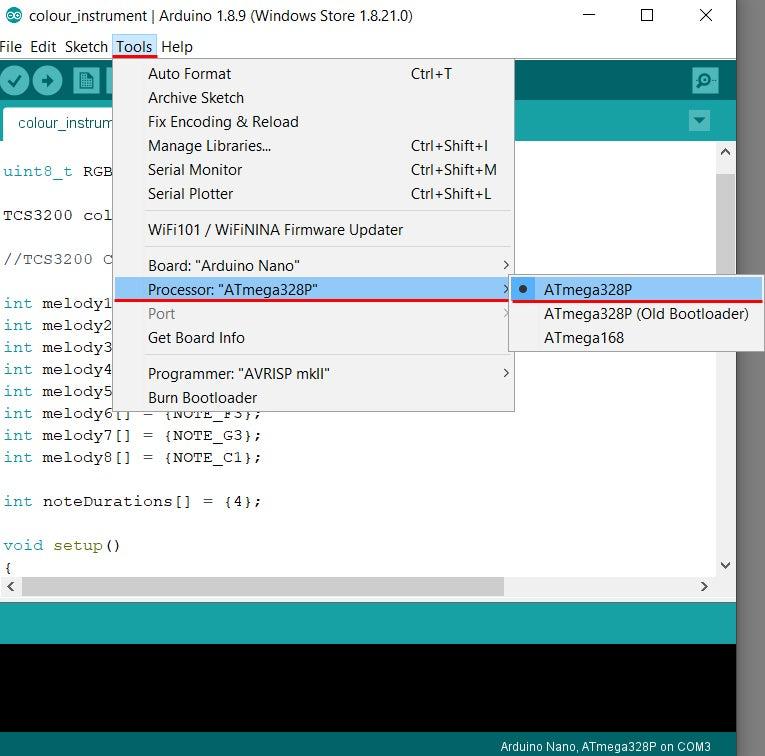Maximize the Arduino window
Viewport: 765px width, 756px height.
(647, 15)
